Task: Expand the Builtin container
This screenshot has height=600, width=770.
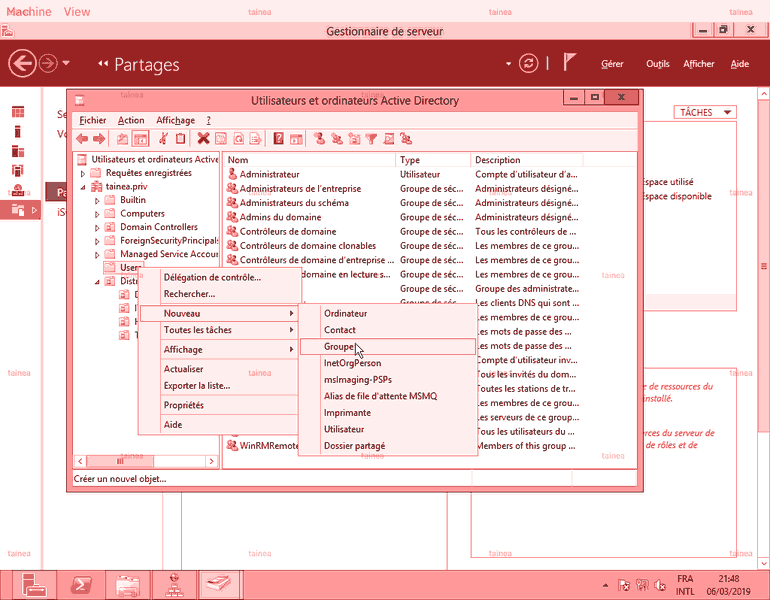Action: [x=97, y=200]
